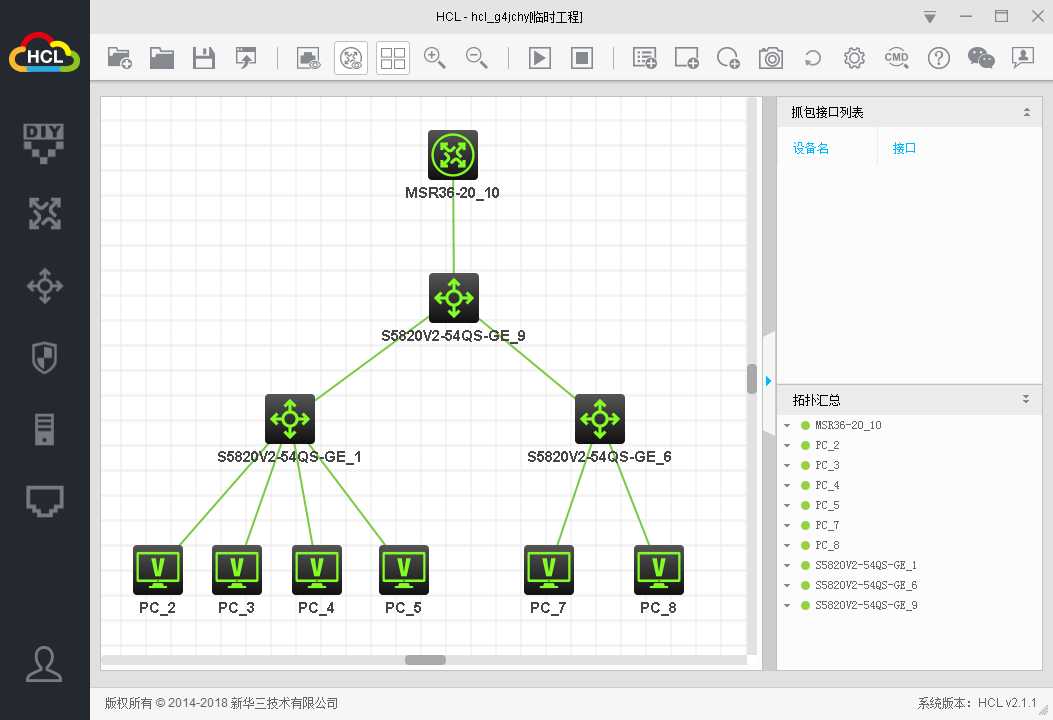Click the feedback person chat icon
The height and width of the screenshot is (720, 1053).
[x=1023, y=58]
